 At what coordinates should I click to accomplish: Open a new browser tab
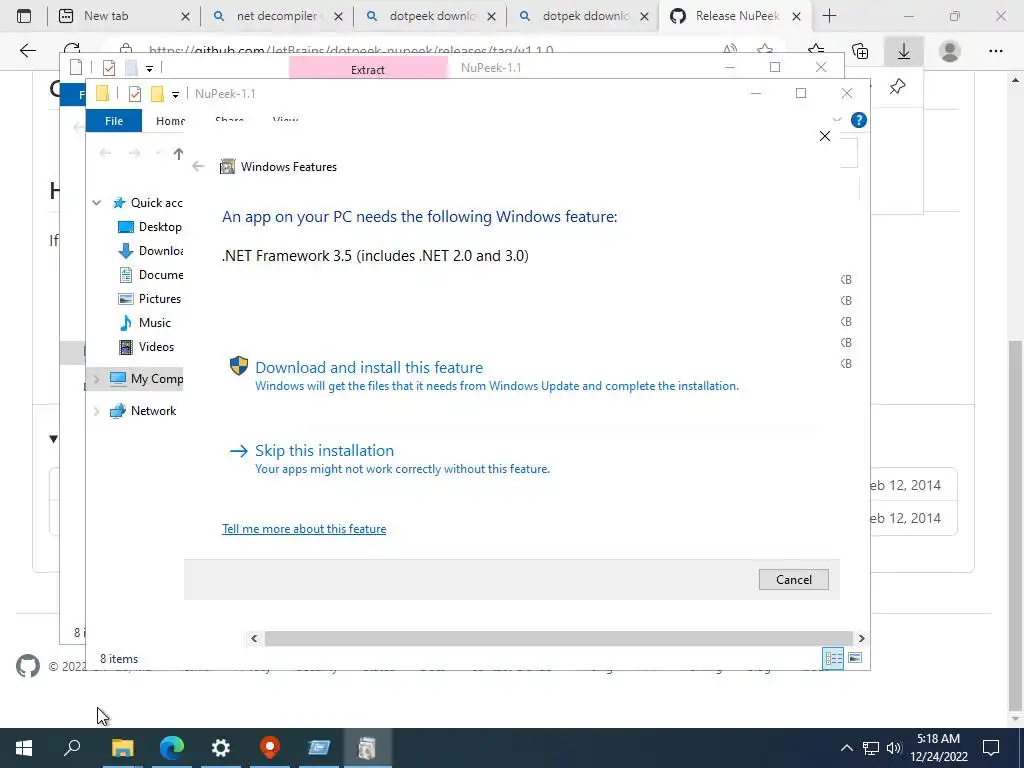pyautogui.click(x=829, y=16)
